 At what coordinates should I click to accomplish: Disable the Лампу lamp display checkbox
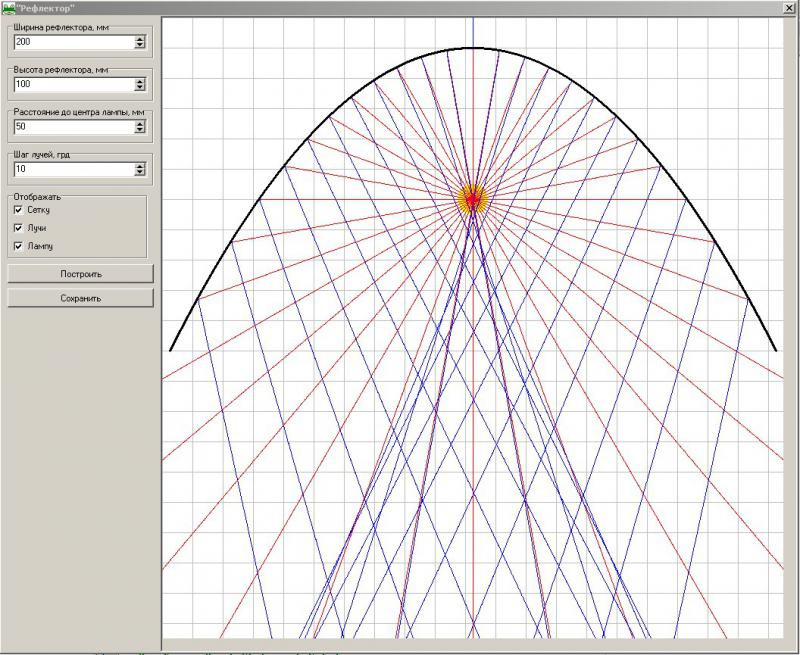click(18, 246)
